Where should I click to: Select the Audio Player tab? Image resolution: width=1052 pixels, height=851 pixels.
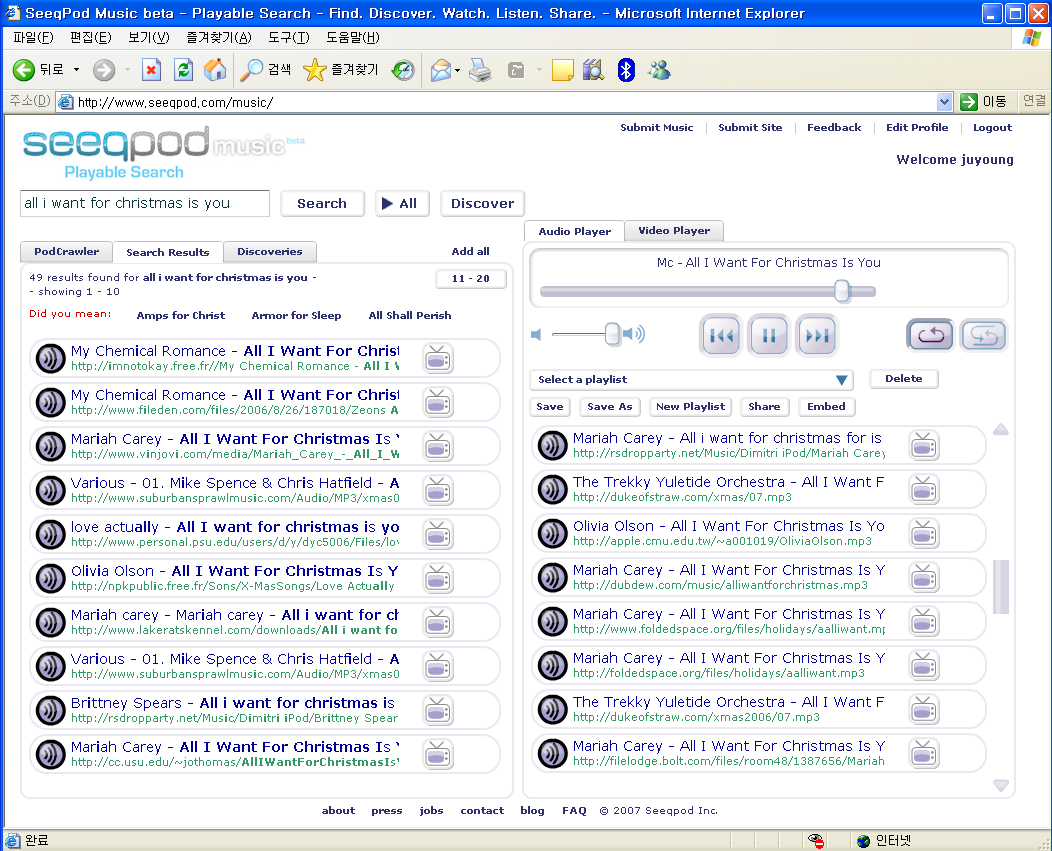tap(574, 231)
